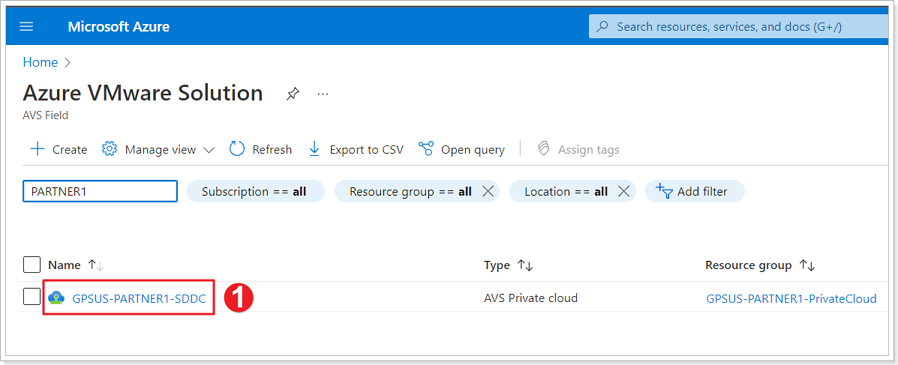This screenshot has height=365, width=898.
Task: Focus the Search resources, services, and docs box
Action: 739,27
